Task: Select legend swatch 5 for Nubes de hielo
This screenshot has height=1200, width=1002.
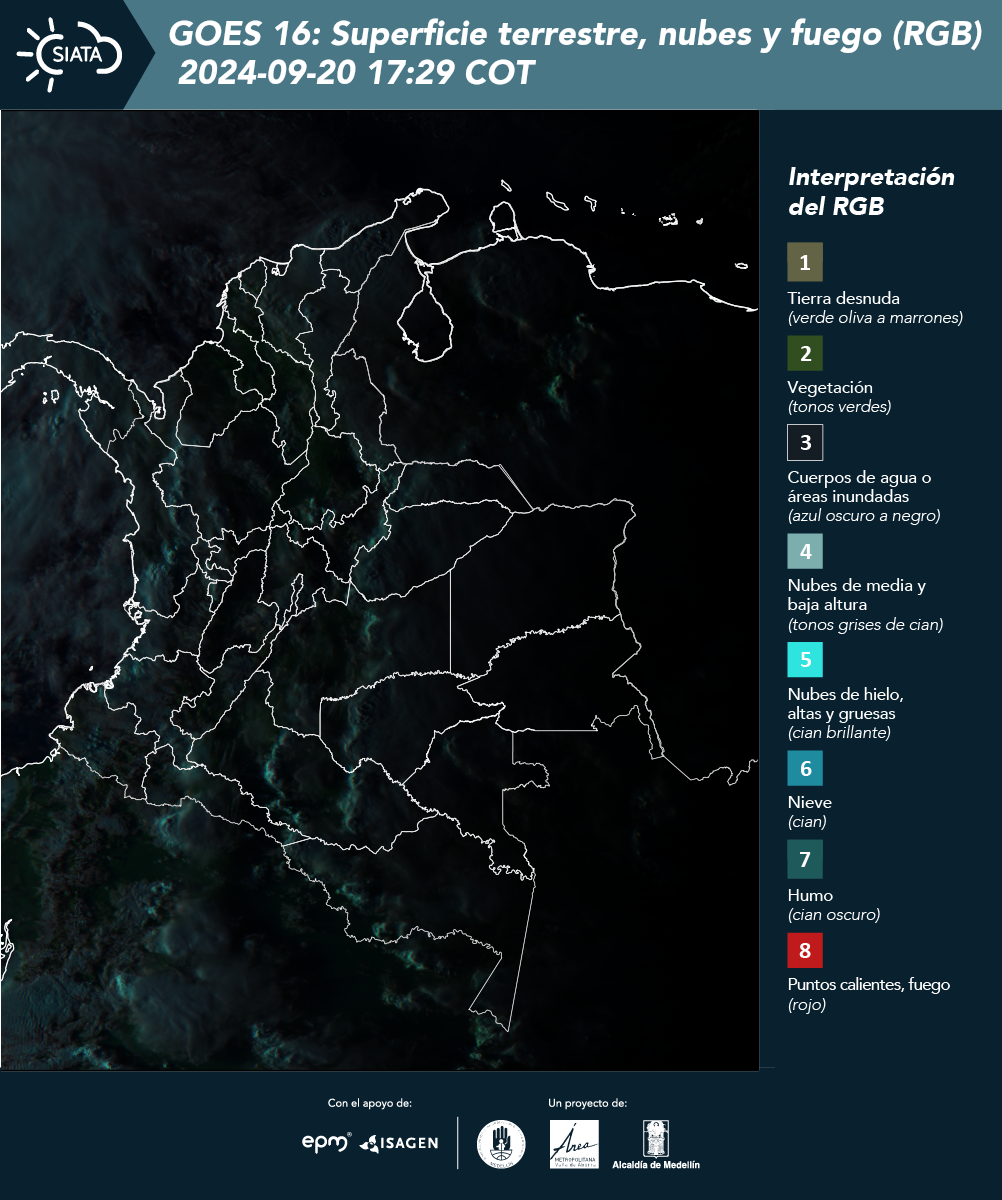Action: (x=805, y=659)
